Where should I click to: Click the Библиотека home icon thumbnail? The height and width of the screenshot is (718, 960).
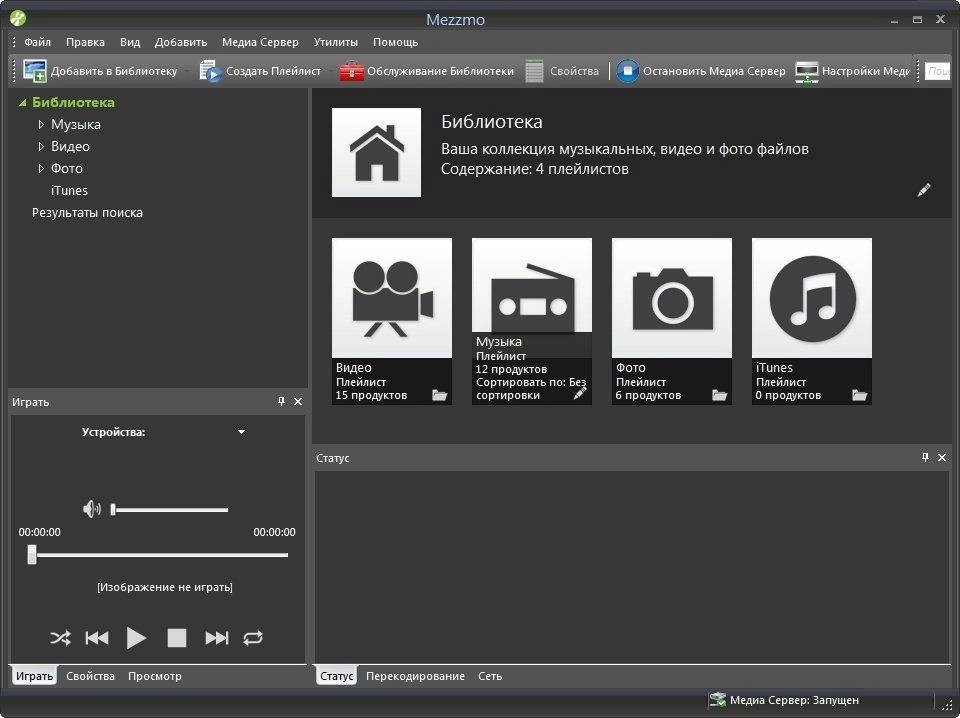click(377, 152)
